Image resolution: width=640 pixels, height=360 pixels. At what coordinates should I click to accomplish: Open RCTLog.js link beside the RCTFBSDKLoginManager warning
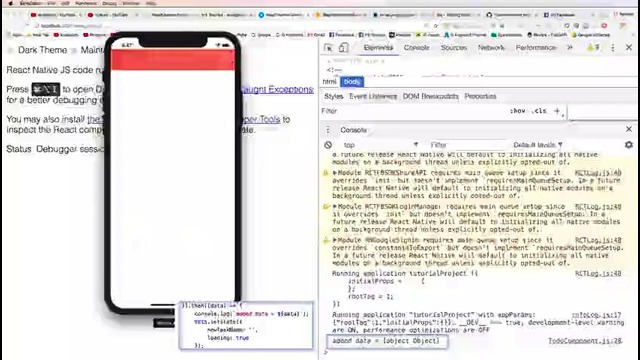click(598, 207)
